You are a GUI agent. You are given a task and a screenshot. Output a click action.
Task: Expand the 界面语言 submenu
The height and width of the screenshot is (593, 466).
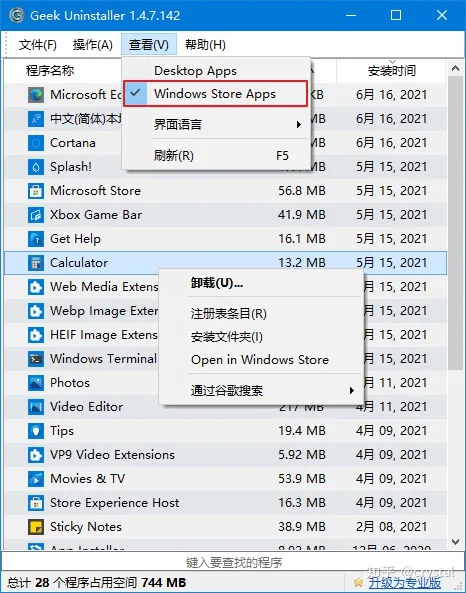point(215,124)
